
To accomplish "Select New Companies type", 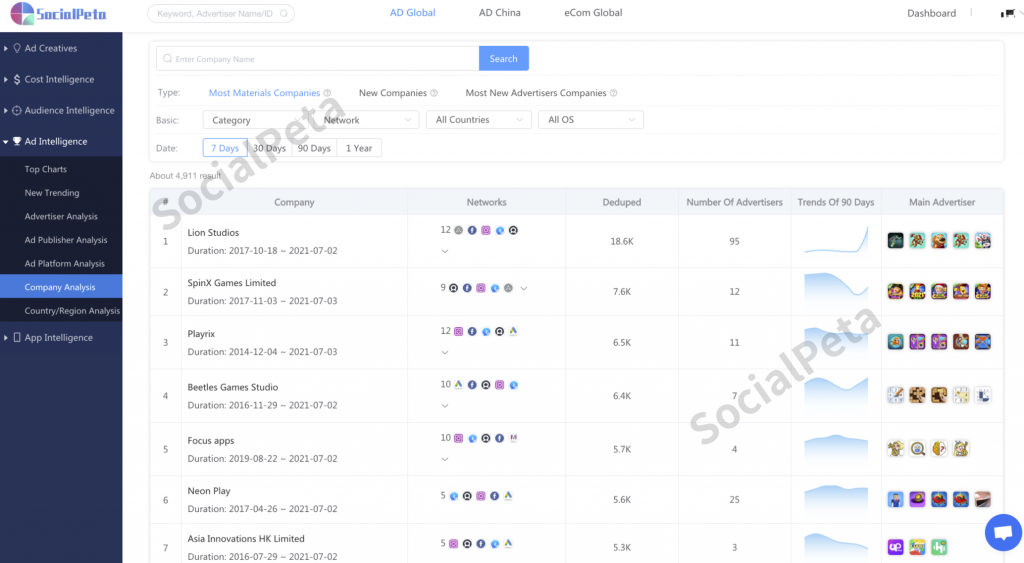I will coord(392,93).
